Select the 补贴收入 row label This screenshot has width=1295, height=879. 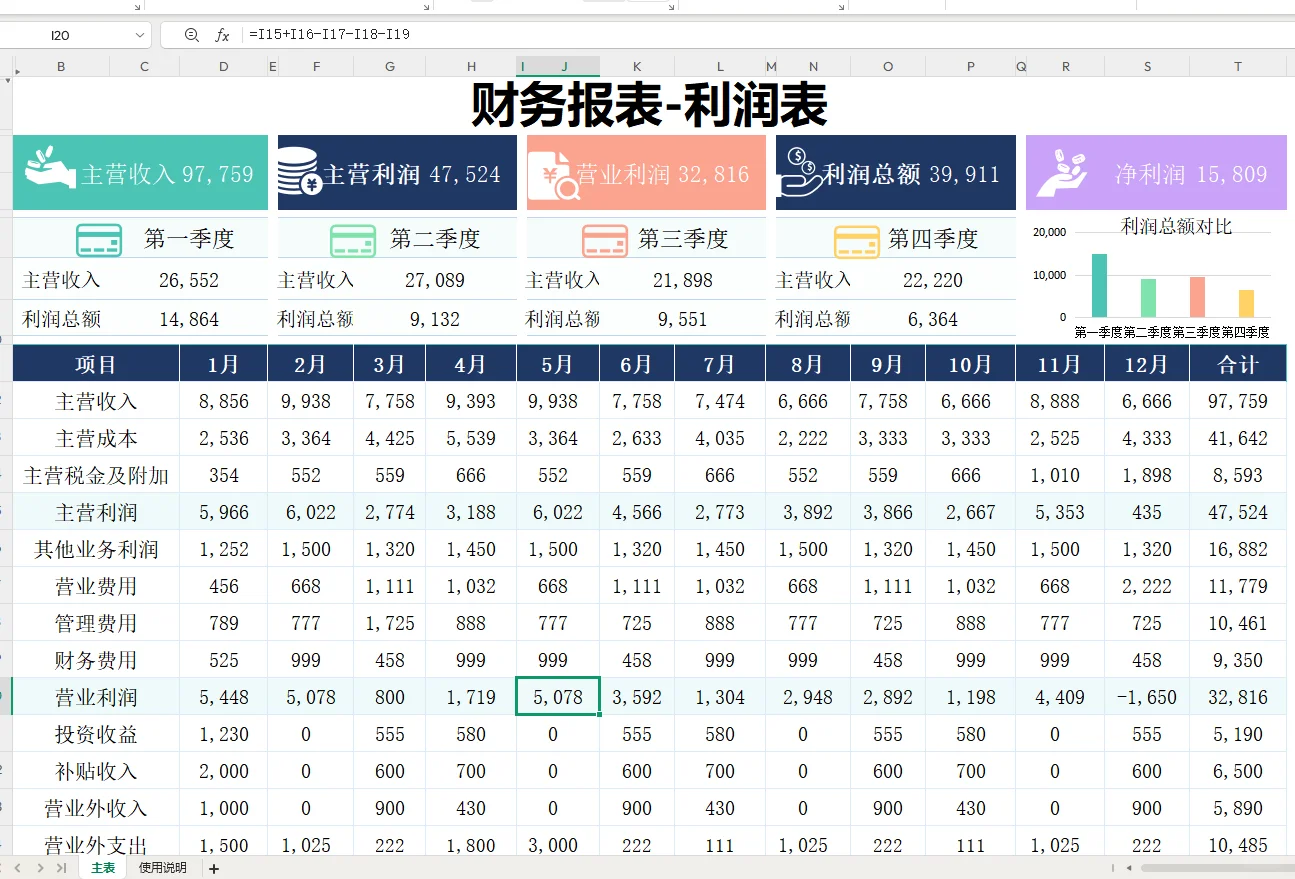[x=96, y=771]
